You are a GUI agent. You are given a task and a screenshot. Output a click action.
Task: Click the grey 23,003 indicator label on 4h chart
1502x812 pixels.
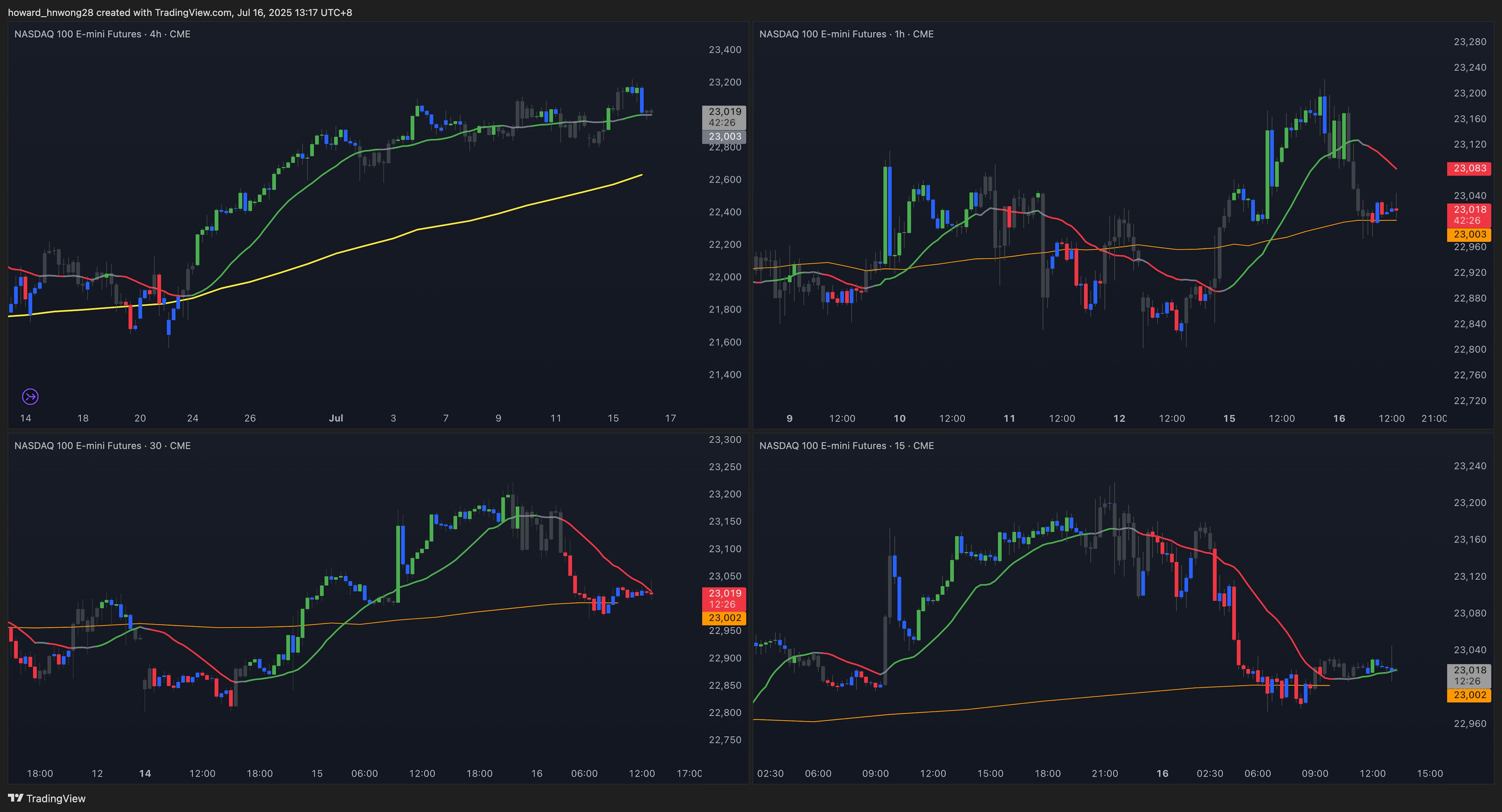[724, 136]
